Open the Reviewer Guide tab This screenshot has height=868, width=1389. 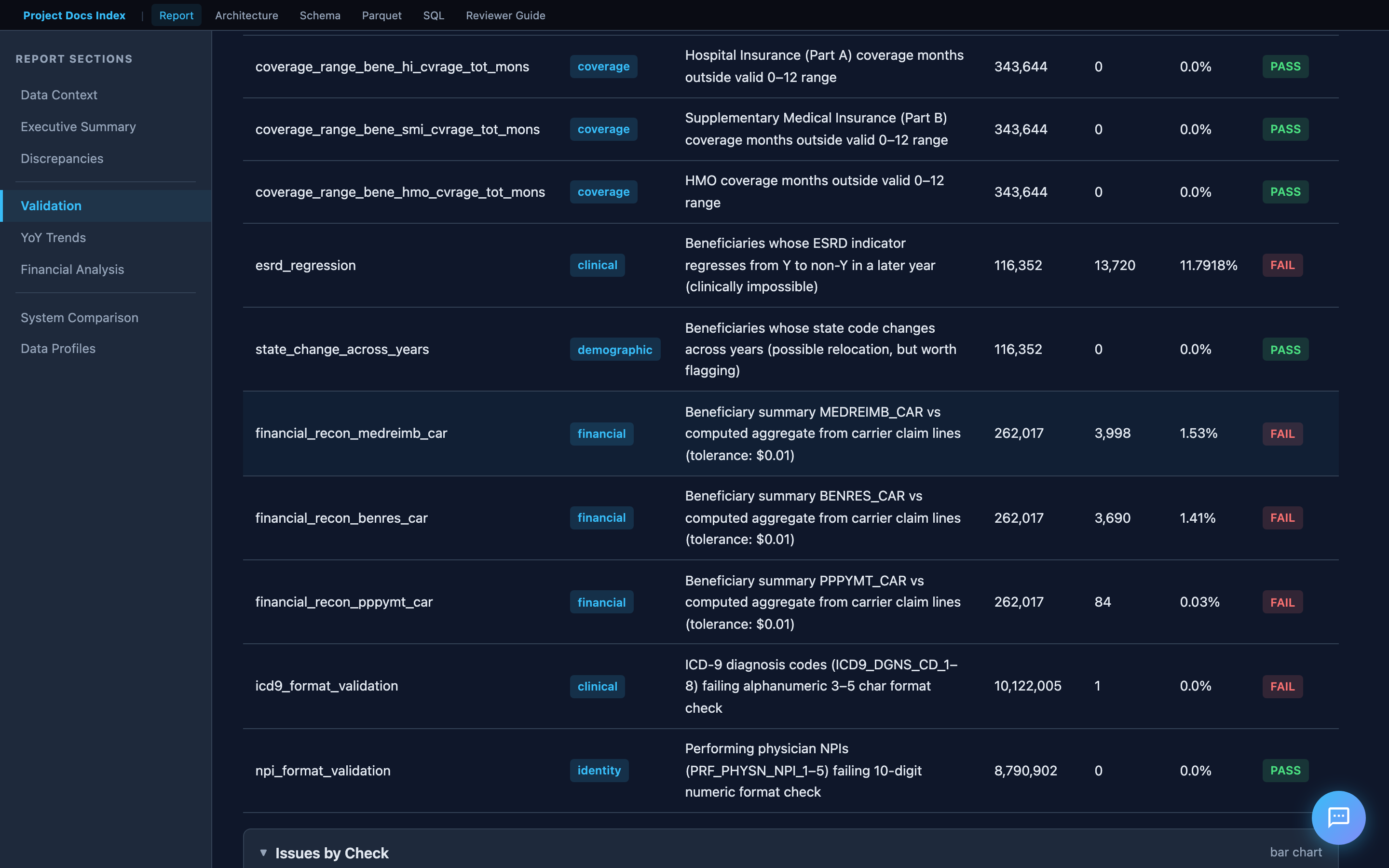(505, 15)
